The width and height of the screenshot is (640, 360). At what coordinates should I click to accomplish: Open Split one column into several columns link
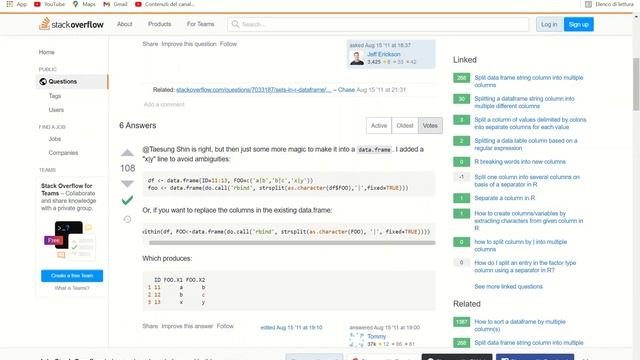pos(527,181)
